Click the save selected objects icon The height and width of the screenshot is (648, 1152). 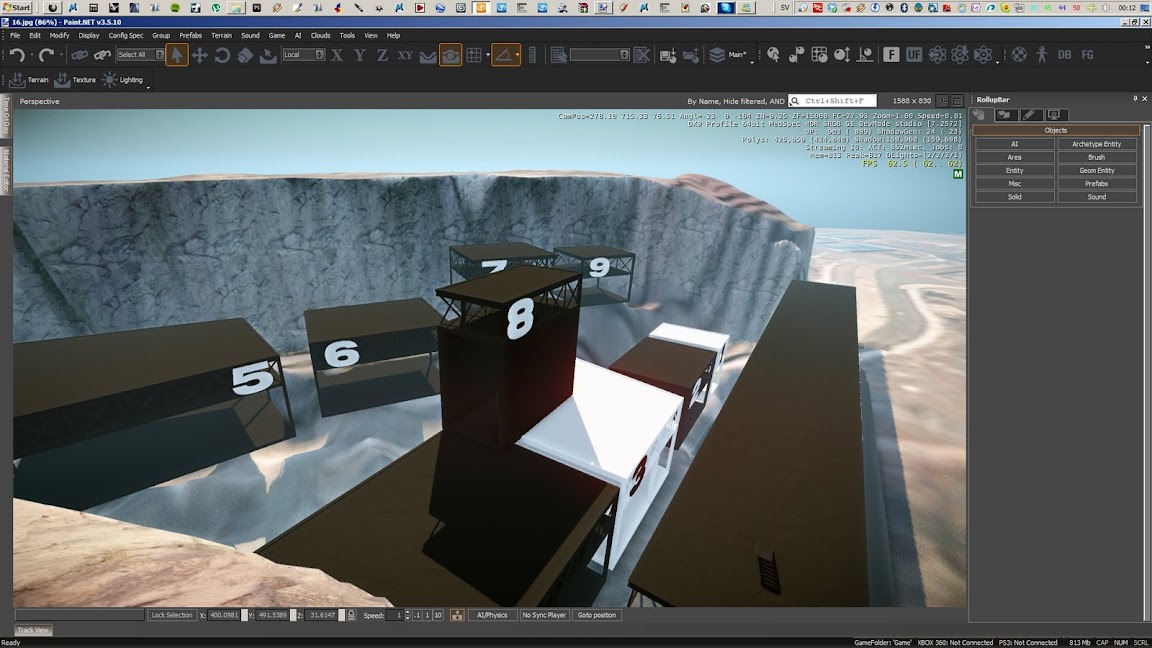[x=668, y=55]
